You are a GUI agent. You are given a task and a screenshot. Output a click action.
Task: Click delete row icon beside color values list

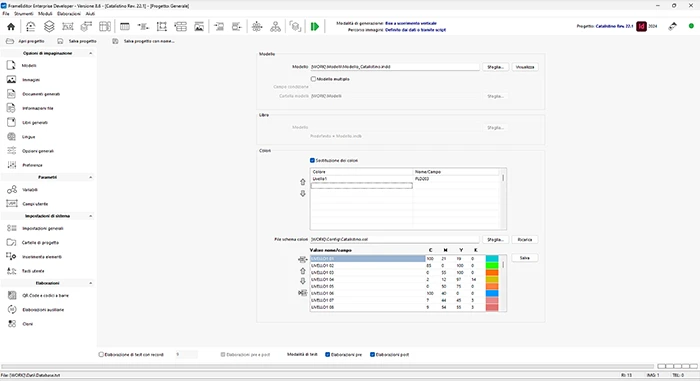[x=303, y=293]
